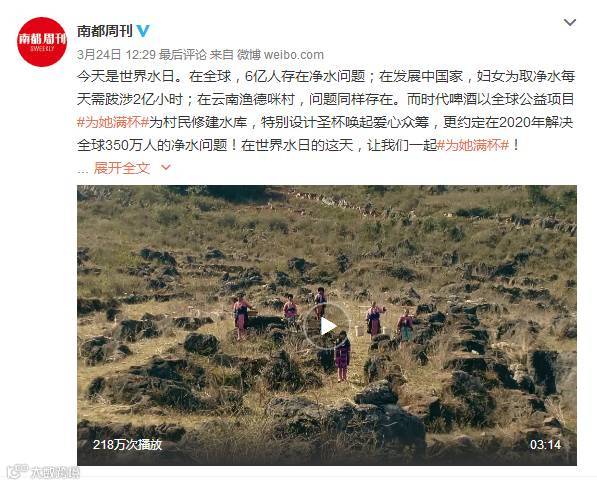Viewport: 597px width, 485px height.
Task: Open the 南都周刊 account name link
Action: 105,31
